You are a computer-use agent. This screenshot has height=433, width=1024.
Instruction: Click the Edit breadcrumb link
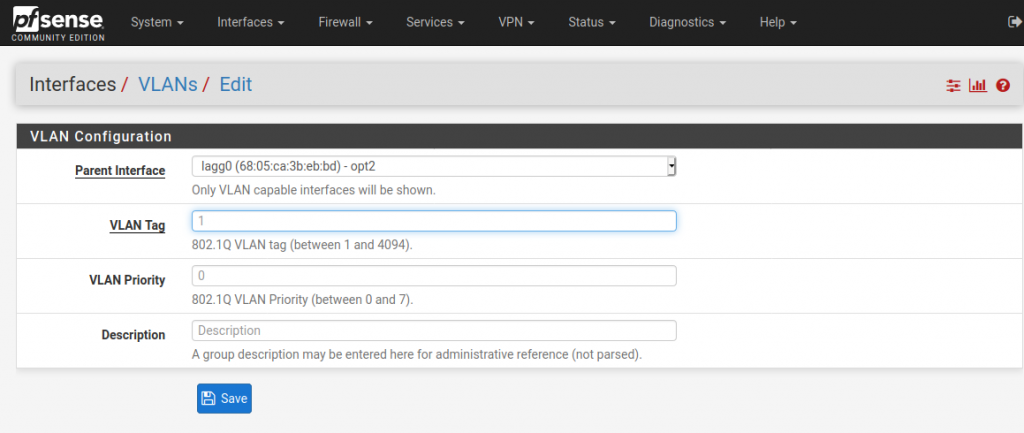click(235, 84)
